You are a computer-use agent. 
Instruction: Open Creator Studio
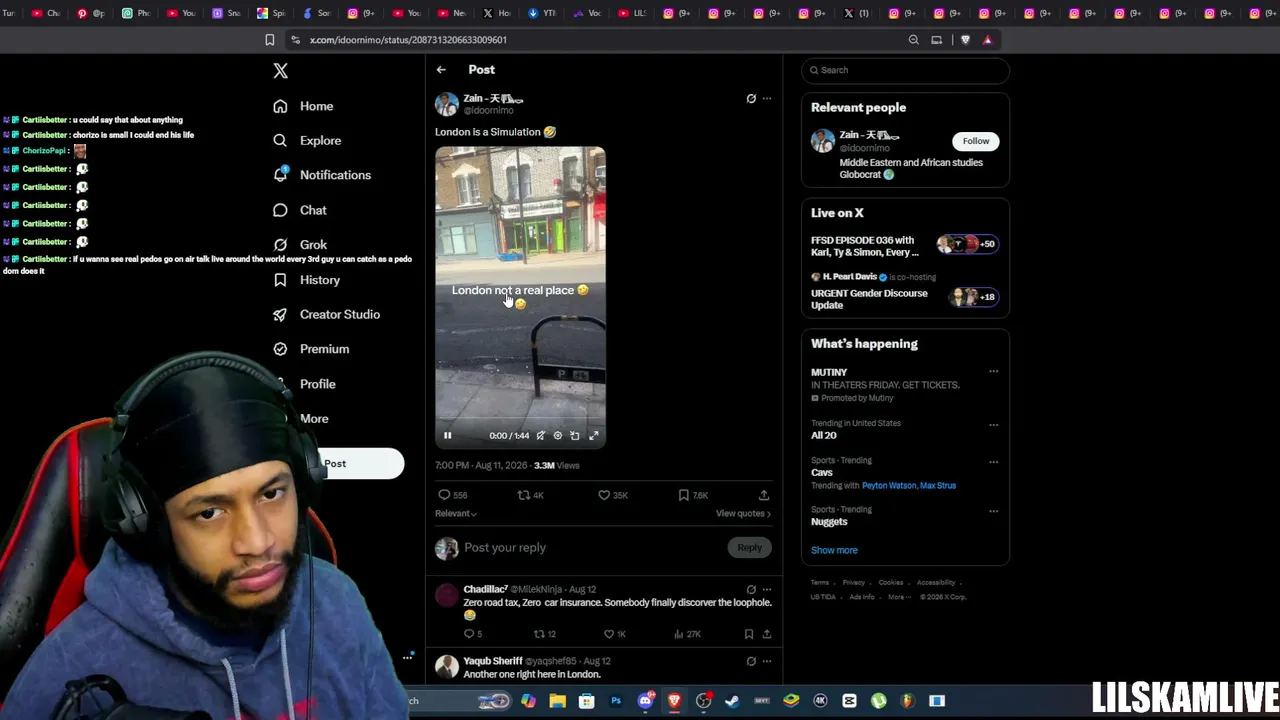tap(326, 314)
